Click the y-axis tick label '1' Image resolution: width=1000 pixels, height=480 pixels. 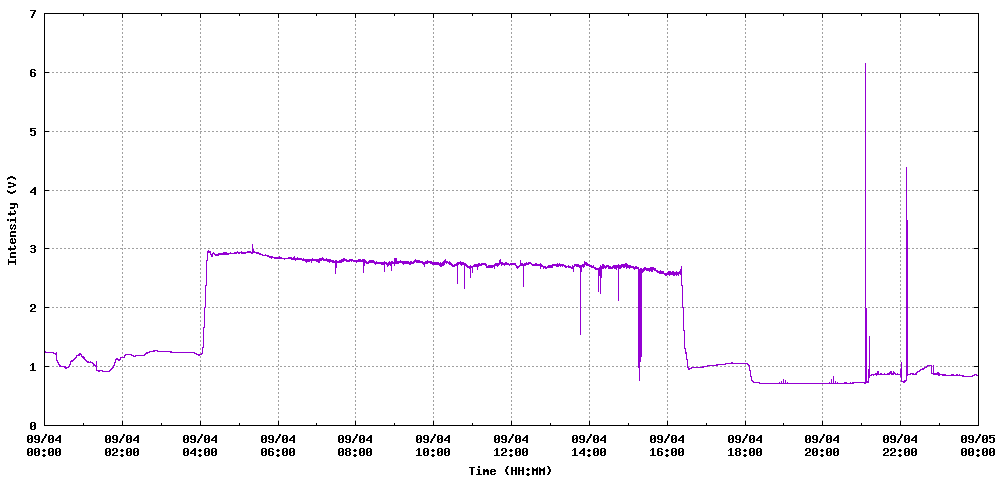[33, 367]
